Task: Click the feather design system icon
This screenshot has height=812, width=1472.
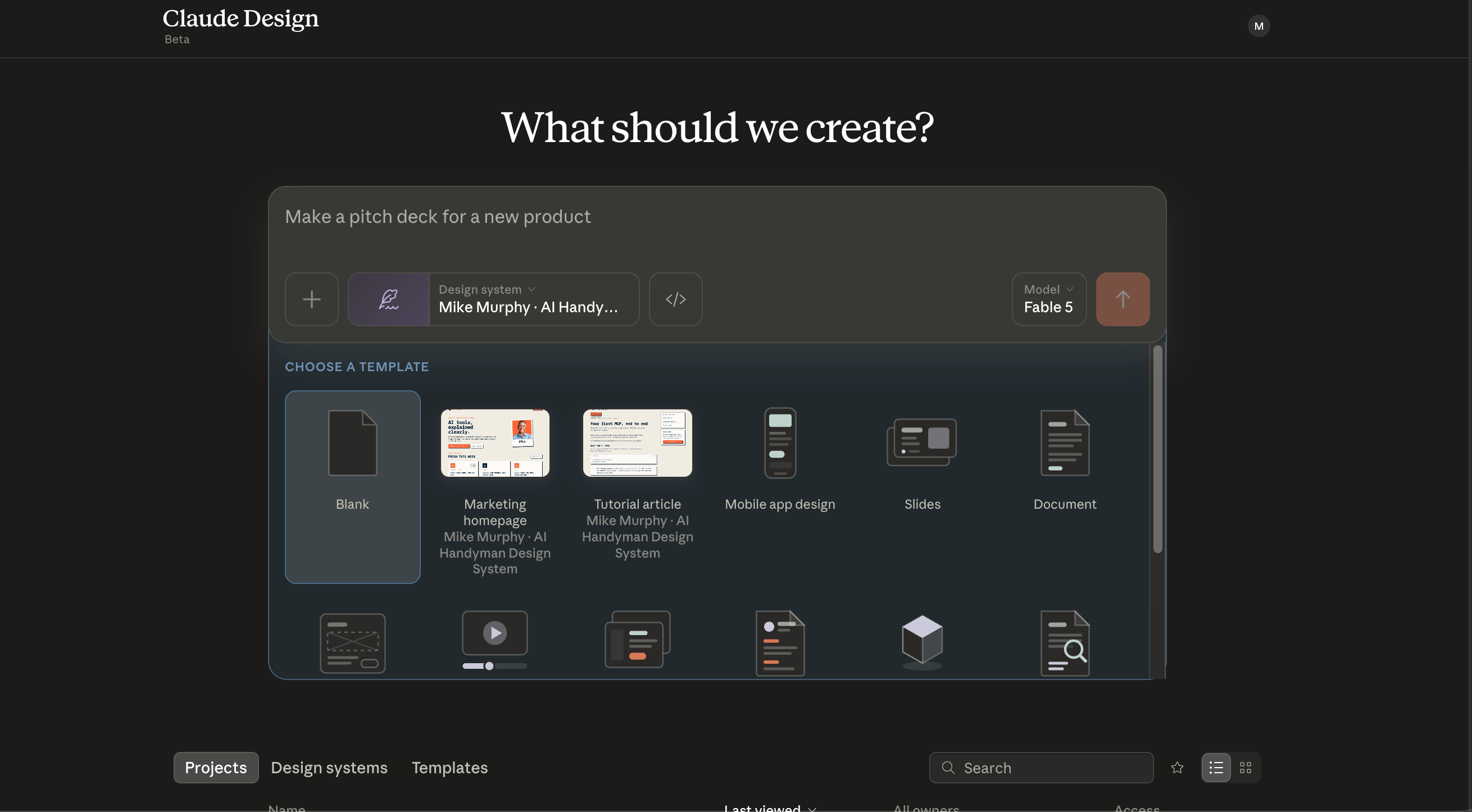Action: [389, 299]
